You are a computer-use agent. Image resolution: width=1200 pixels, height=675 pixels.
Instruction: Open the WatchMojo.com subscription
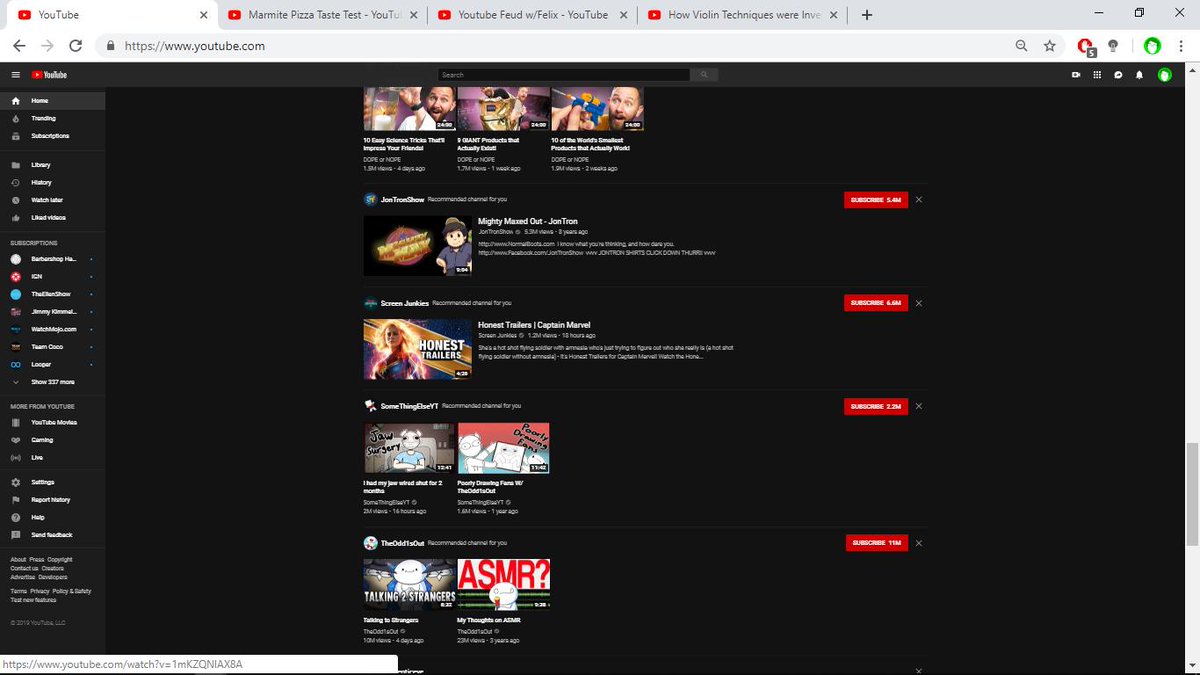pyautogui.click(x=52, y=328)
